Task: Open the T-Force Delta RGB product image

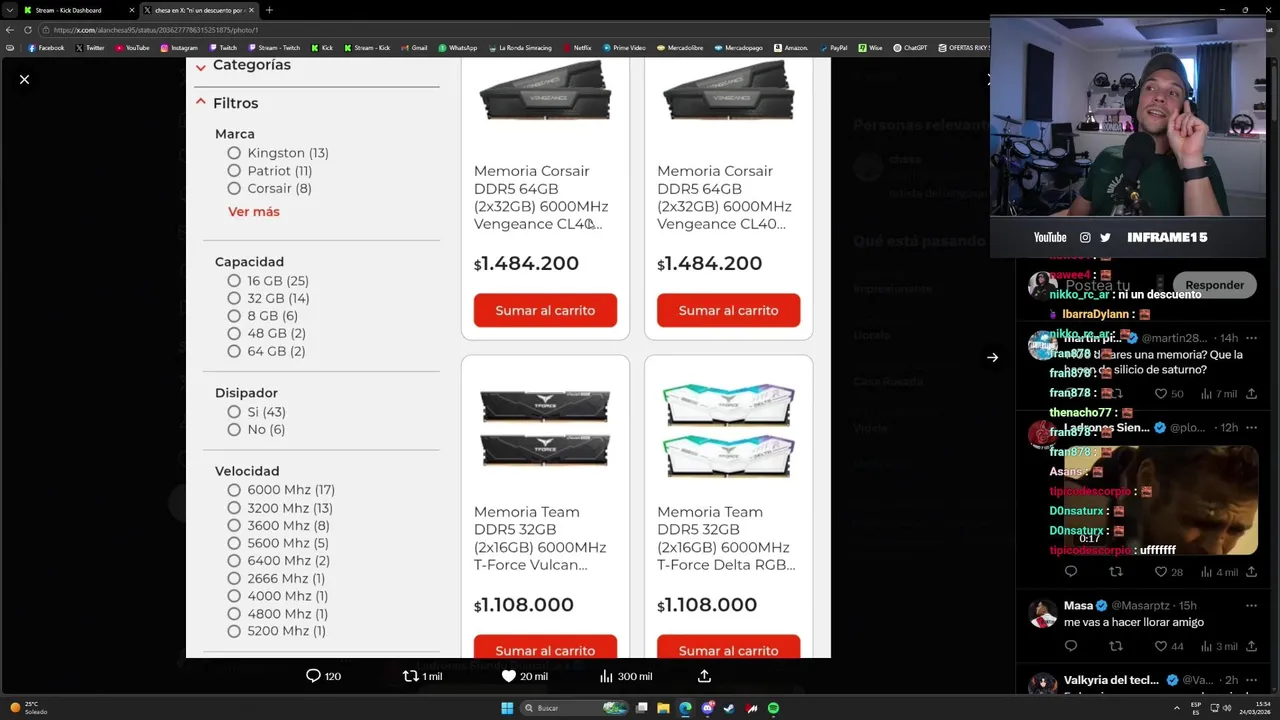Action: click(x=728, y=430)
